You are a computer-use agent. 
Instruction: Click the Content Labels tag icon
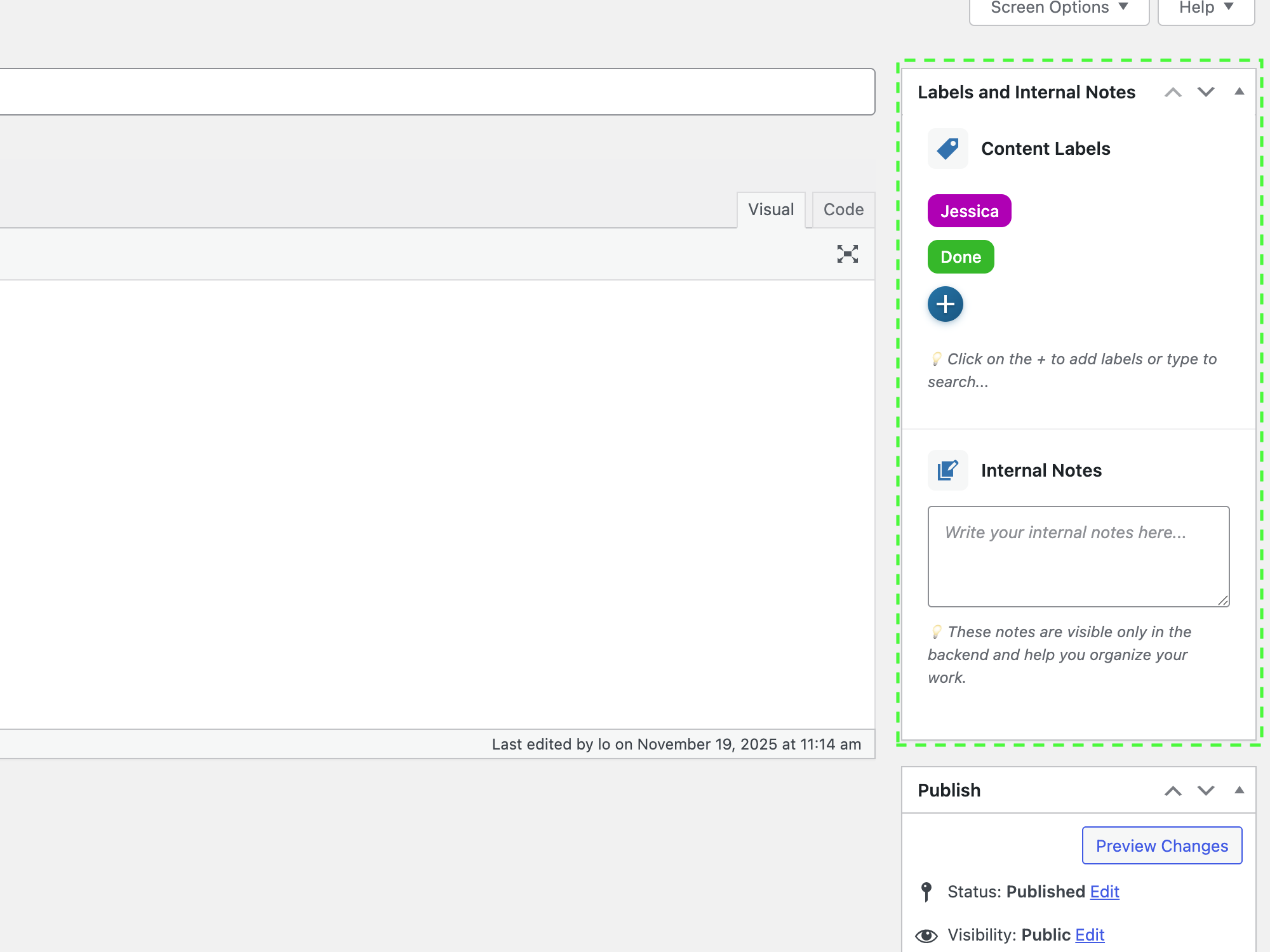coord(947,149)
